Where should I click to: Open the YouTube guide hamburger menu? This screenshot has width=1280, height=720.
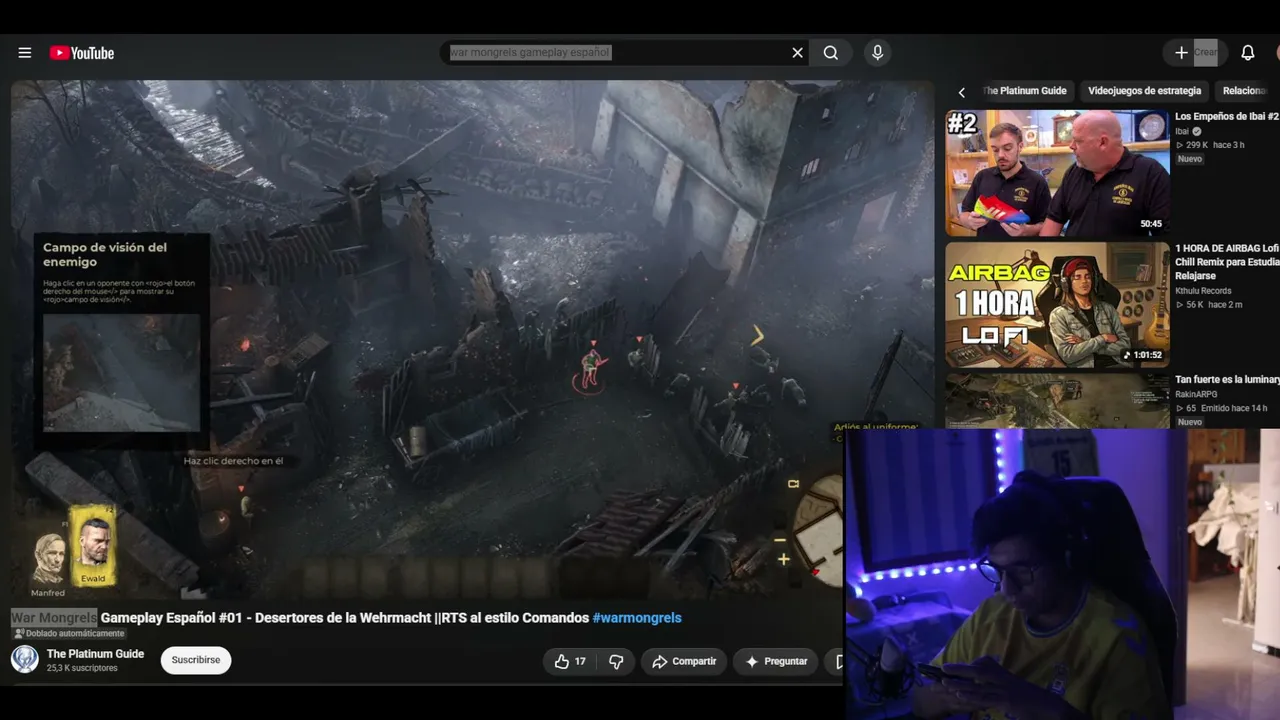pyautogui.click(x=25, y=53)
